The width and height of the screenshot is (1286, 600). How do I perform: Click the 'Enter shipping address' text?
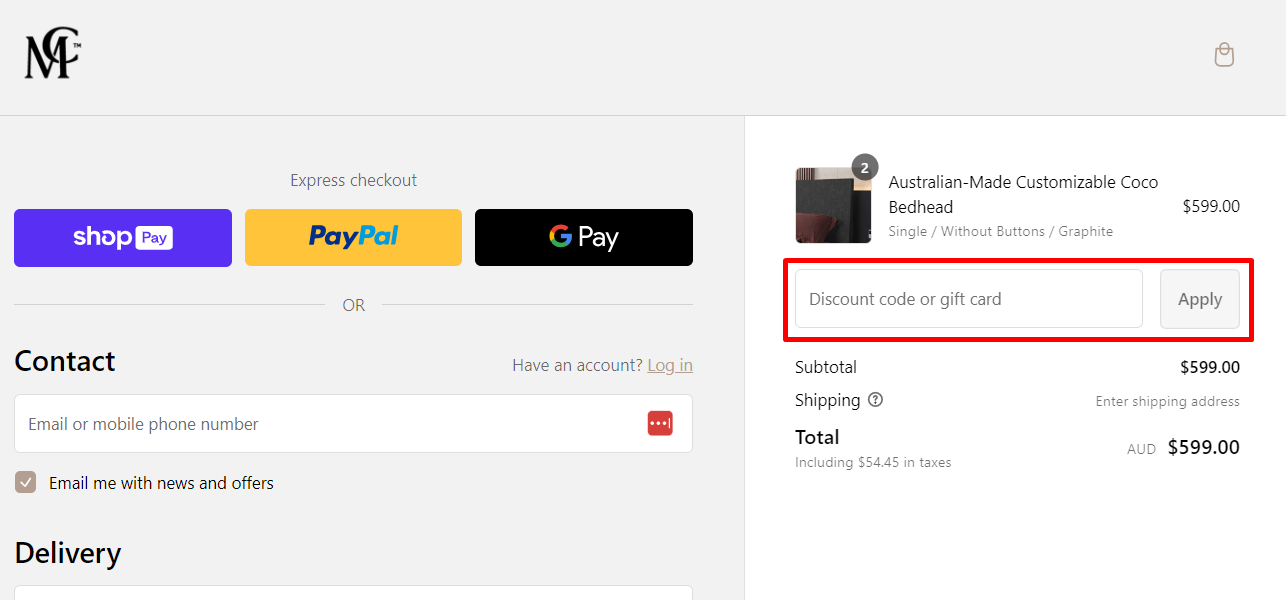(1167, 401)
